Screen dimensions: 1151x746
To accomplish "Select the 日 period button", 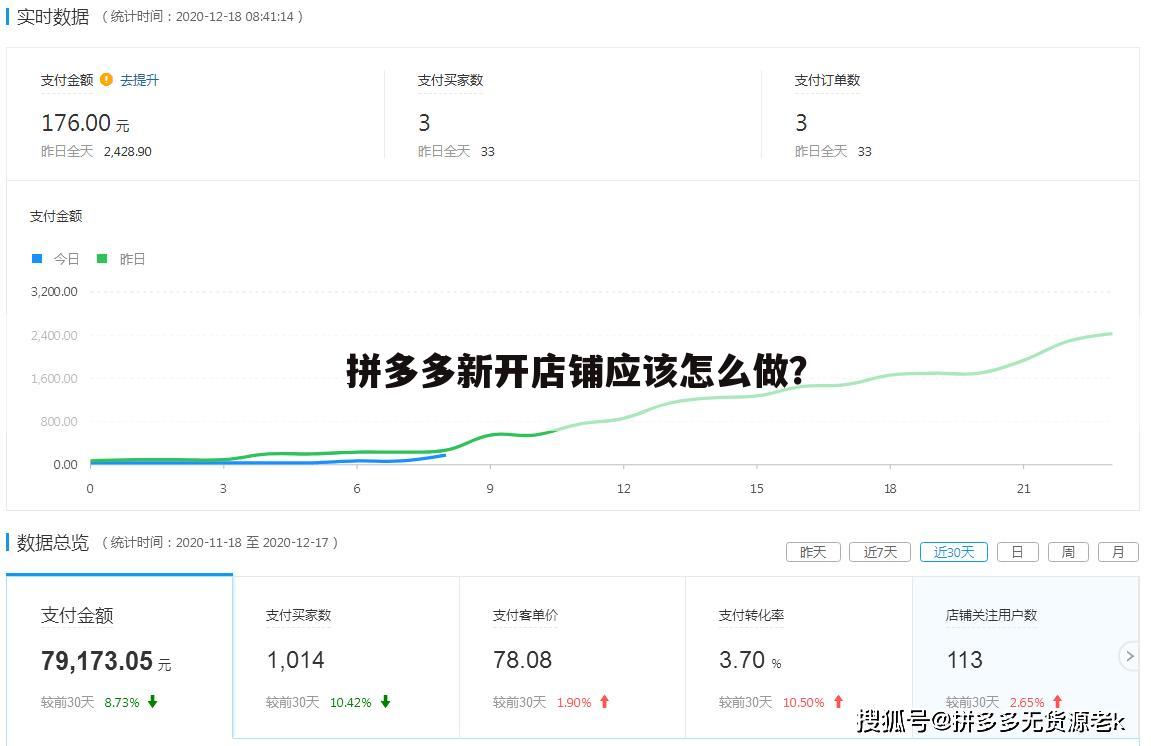I will [1017, 552].
